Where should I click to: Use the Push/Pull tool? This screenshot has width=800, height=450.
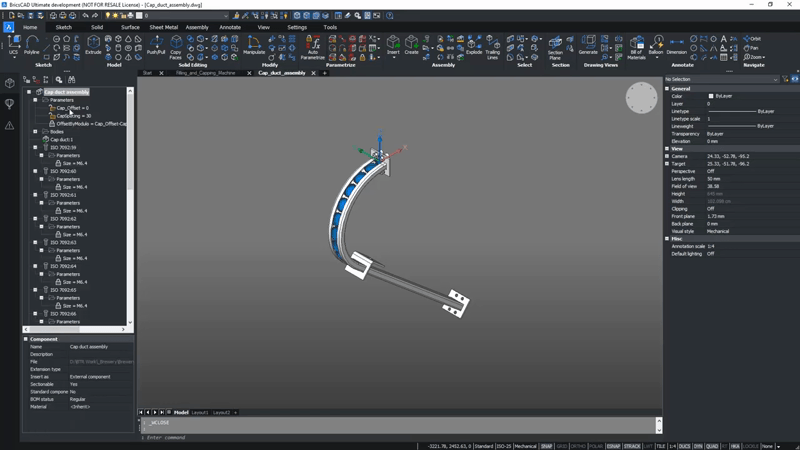pos(156,45)
